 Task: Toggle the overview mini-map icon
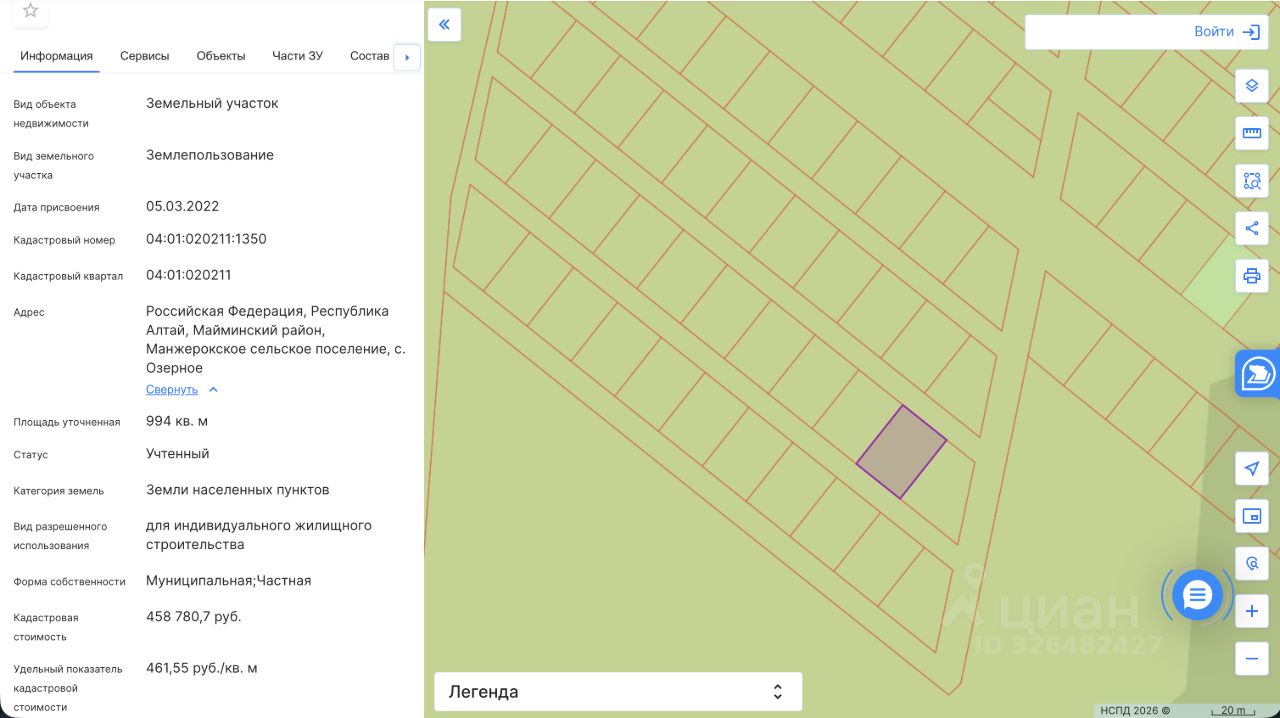(x=1252, y=516)
